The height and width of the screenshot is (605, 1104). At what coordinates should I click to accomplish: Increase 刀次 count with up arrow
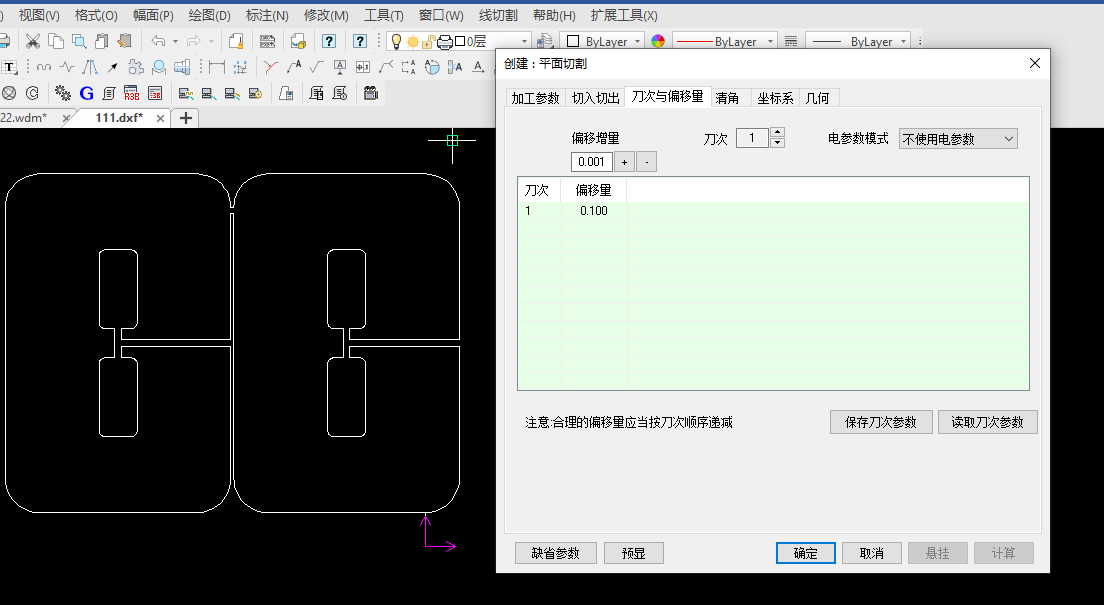click(778, 133)
